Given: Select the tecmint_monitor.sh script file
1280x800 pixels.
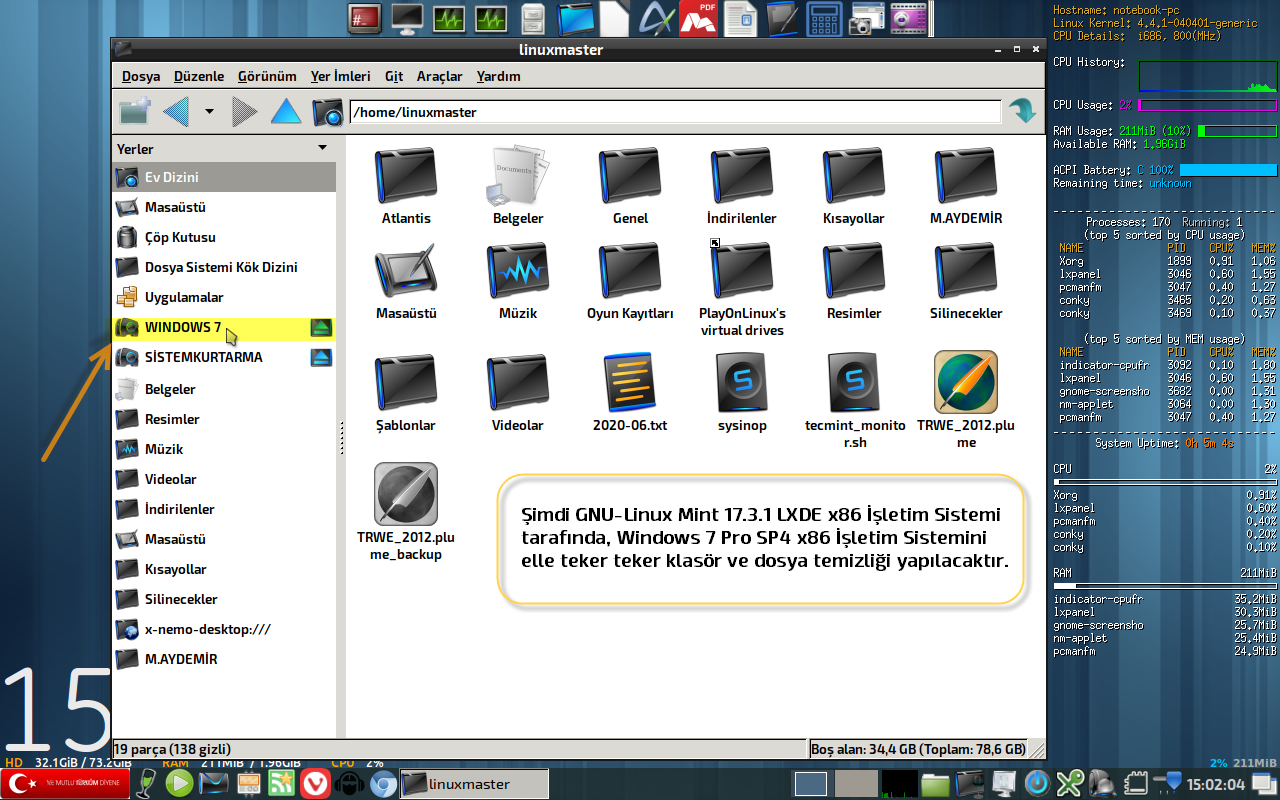Looking at the screenshot, I should click(x=854, y=383).
